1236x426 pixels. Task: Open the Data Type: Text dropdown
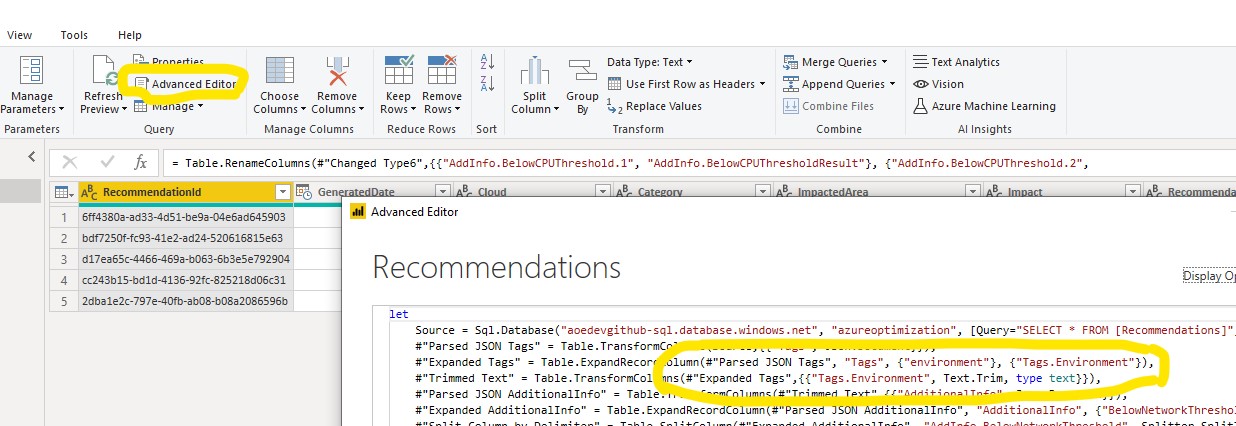pos(650,62)
